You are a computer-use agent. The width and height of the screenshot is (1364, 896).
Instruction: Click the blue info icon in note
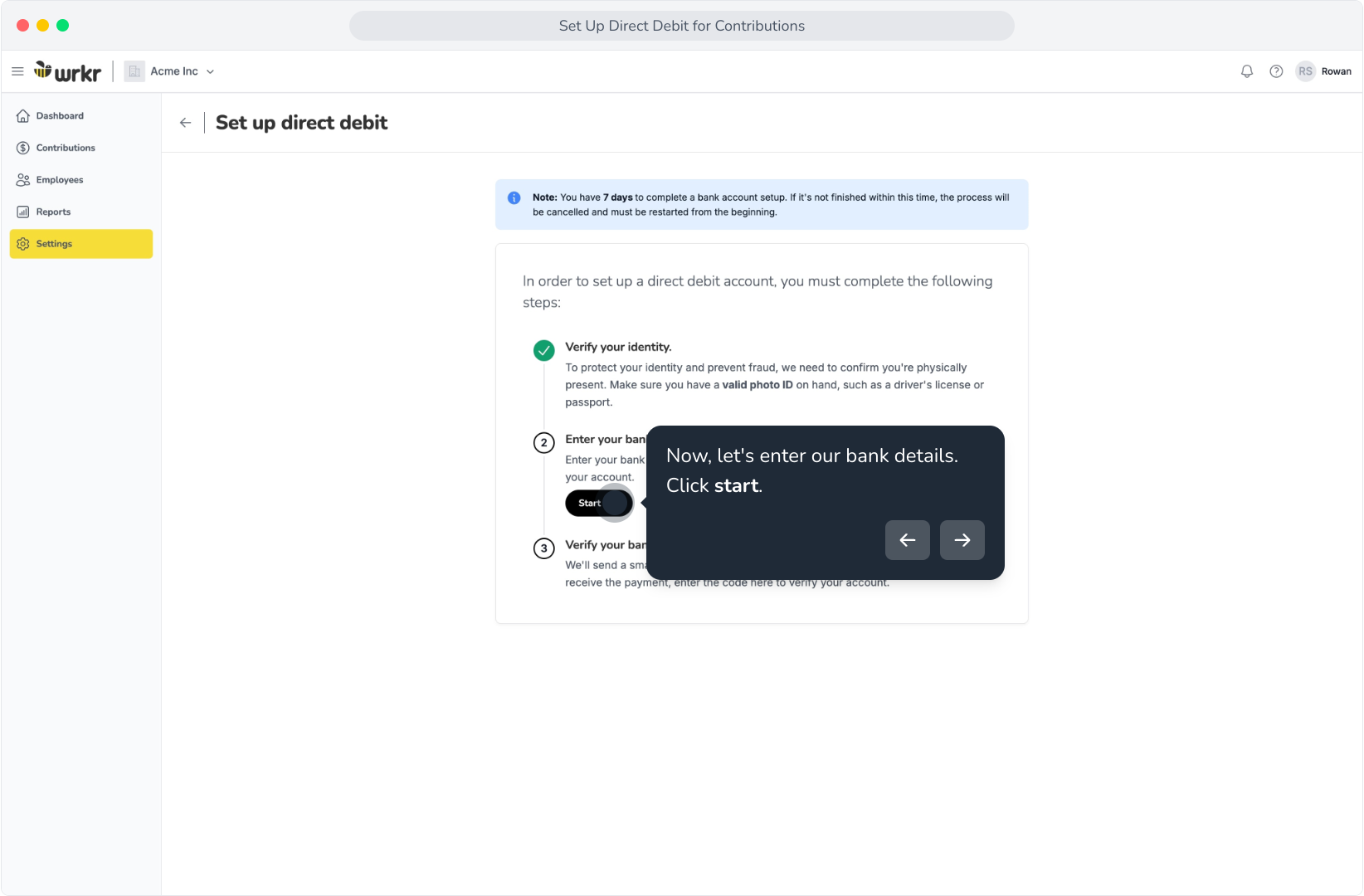coord(514,197)
